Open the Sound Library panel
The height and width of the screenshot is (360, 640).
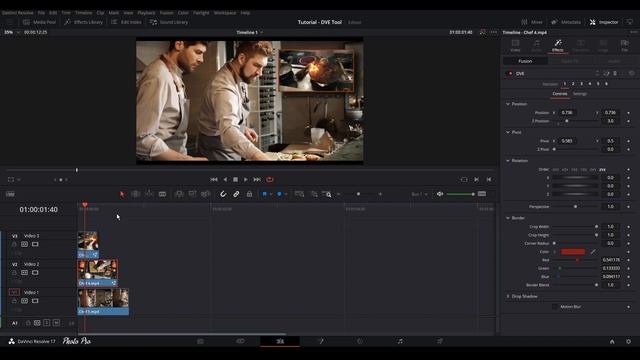coord(169,22)
